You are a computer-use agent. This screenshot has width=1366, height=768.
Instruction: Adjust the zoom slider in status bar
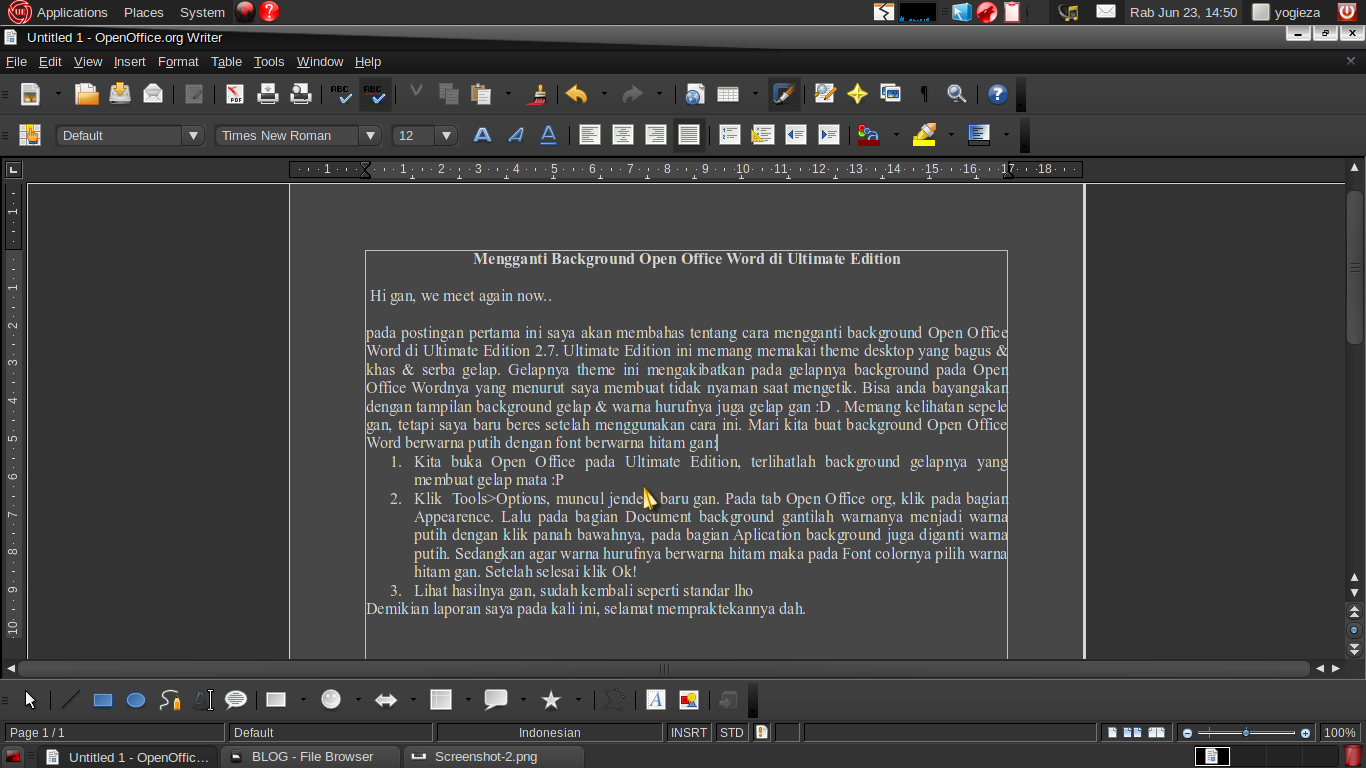(1246, 733)
